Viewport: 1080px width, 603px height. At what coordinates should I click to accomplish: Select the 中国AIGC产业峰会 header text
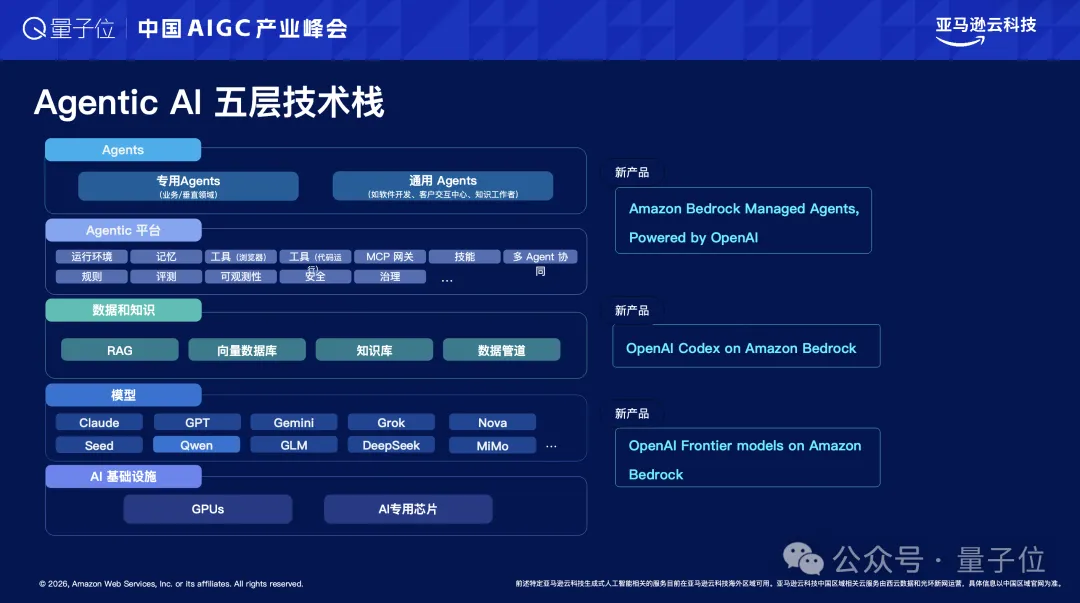(x=242, y=28)
